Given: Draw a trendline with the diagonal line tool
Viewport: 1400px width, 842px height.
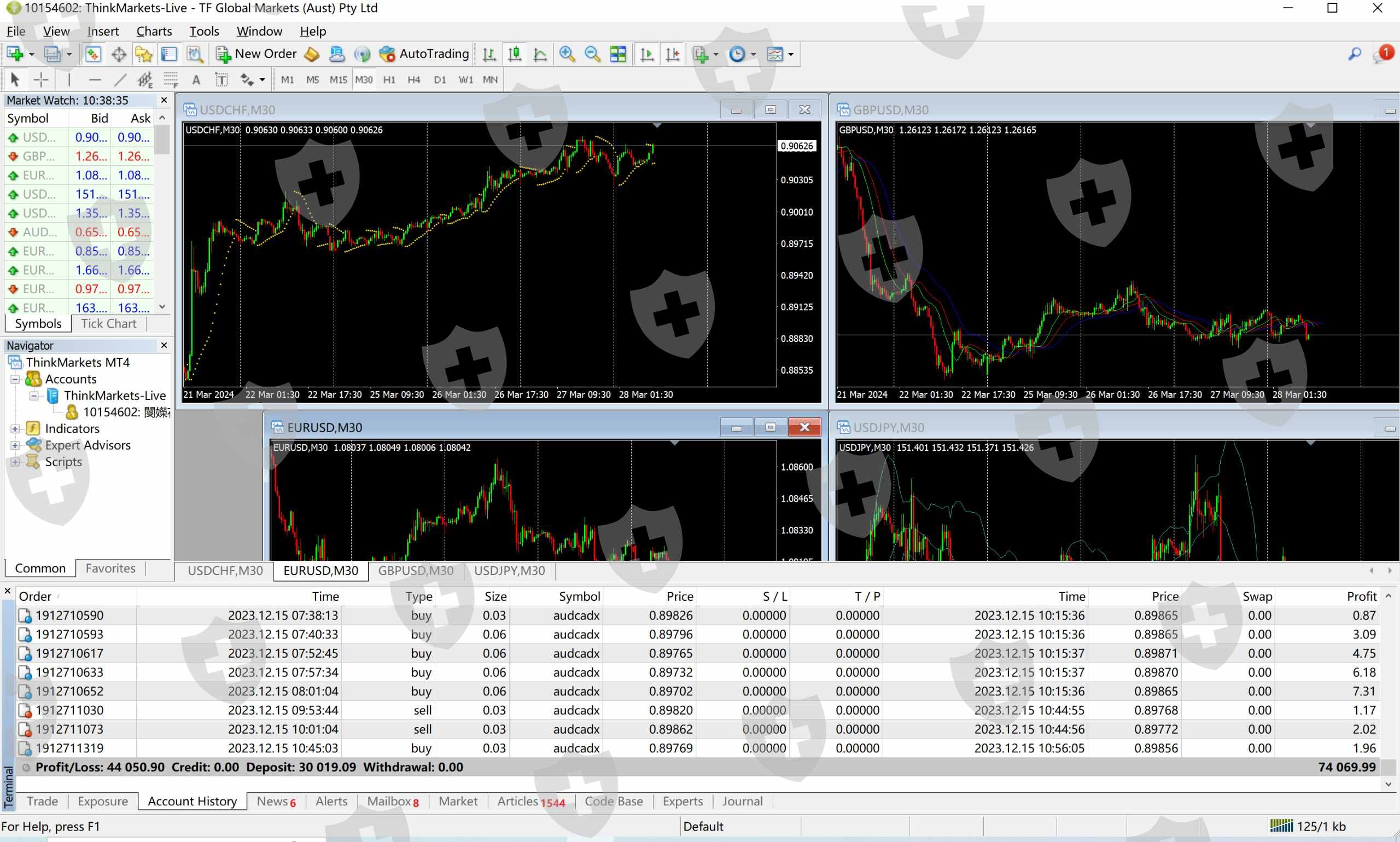Looking at the screenshot, I should tap(120, 80).
